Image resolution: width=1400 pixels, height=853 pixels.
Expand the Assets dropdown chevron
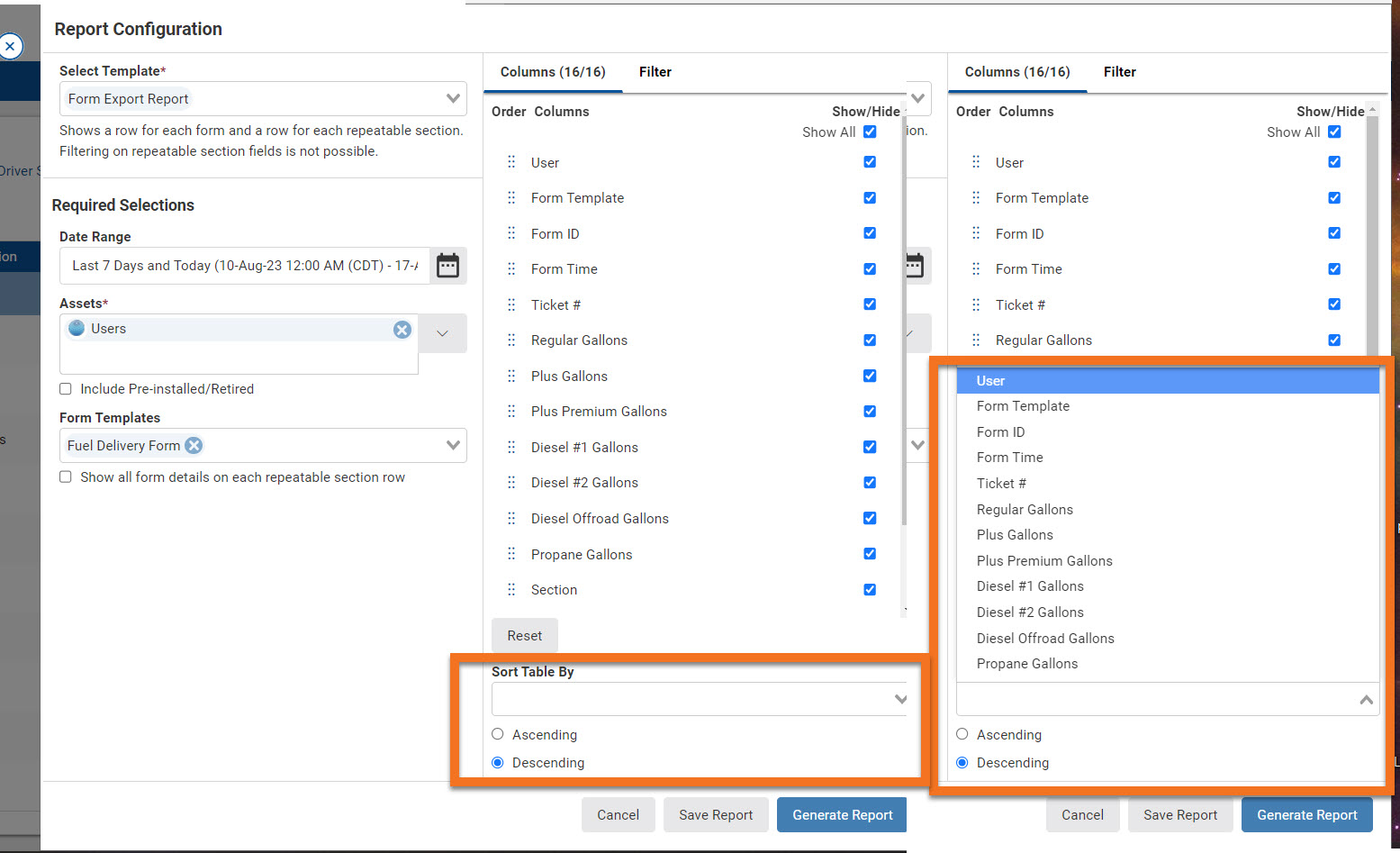click(x=442, y=333)
